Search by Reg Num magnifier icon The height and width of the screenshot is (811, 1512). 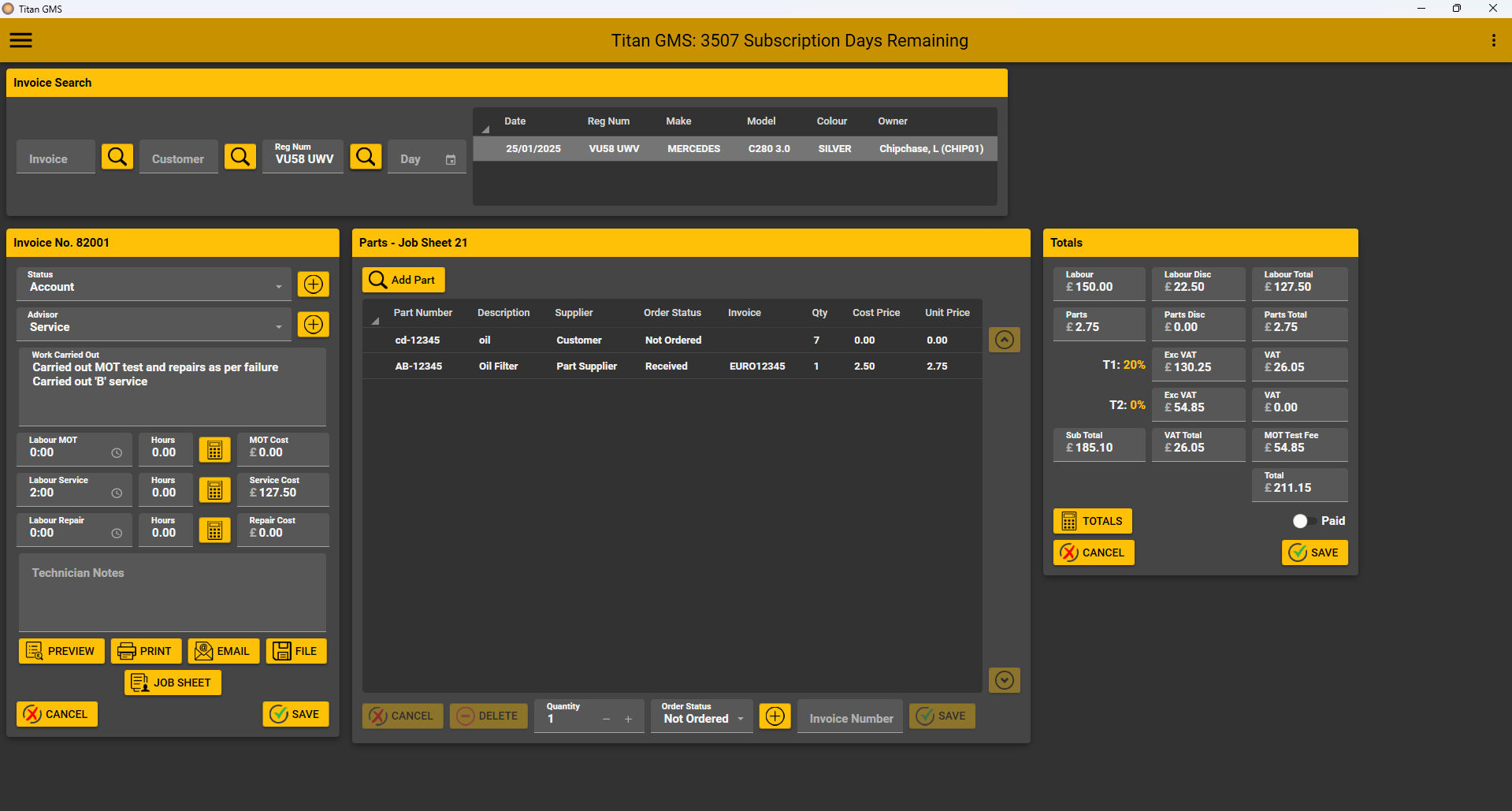click(x=366, y=157)
